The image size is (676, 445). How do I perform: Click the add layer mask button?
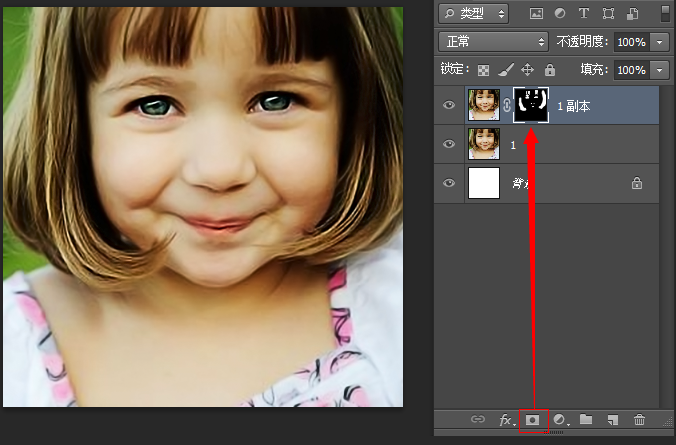[x=533, y=420]
